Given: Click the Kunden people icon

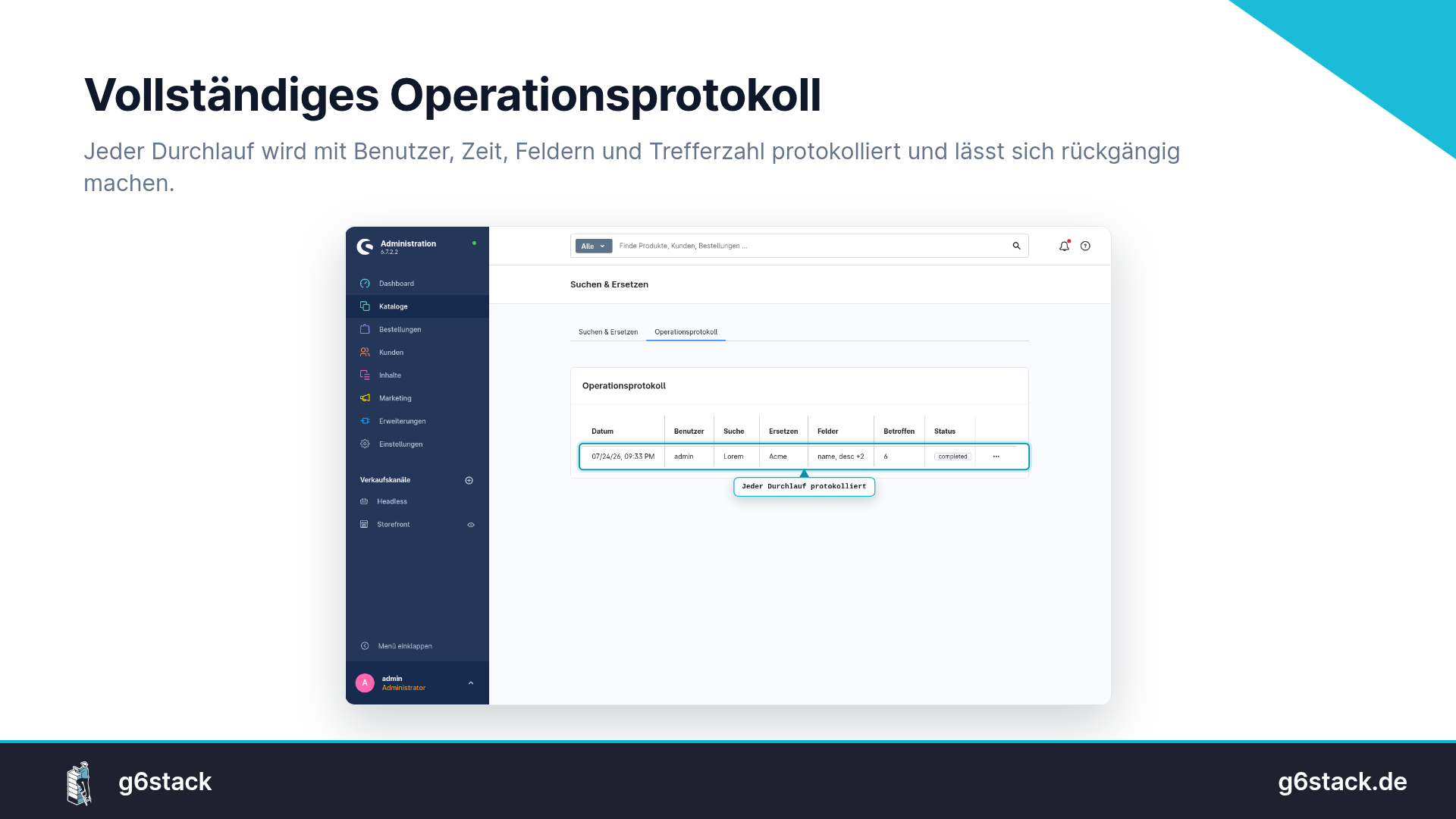Looking at the screenshot, I should coord(365,352).
